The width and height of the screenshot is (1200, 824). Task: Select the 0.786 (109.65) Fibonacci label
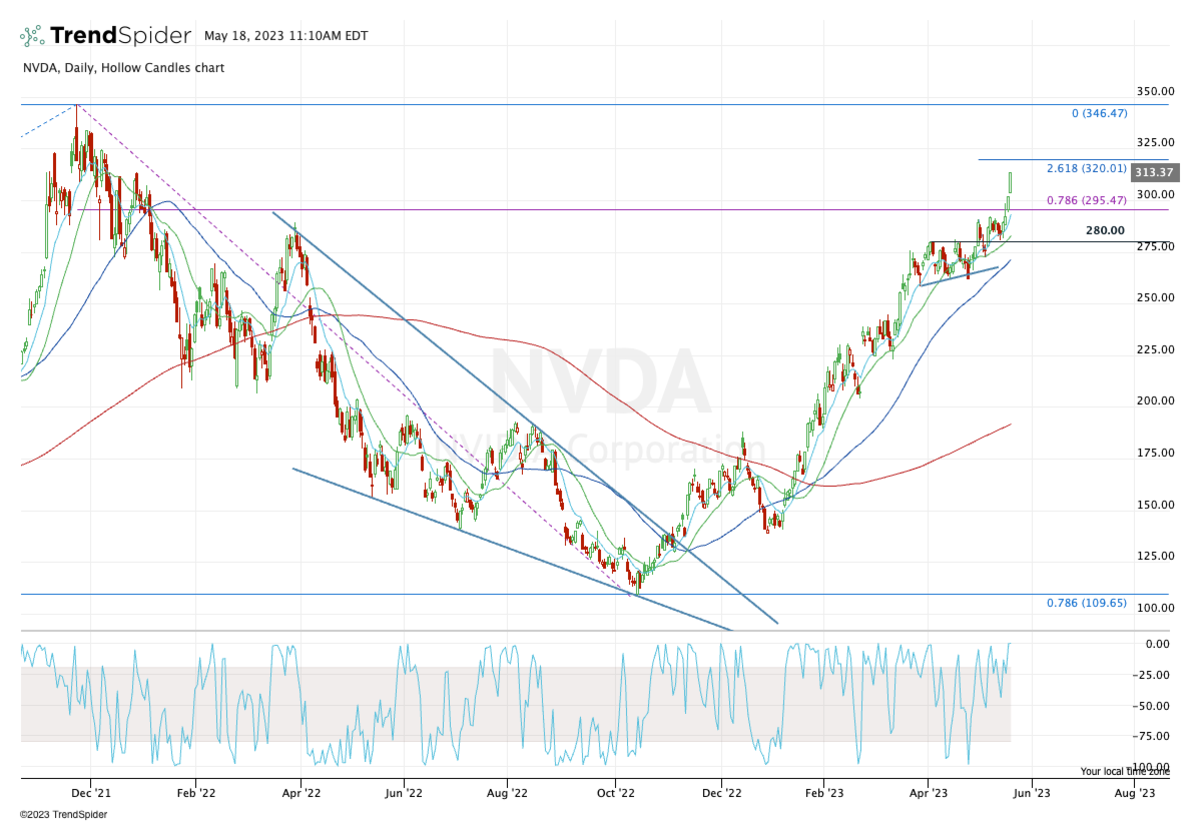(1086, 603)
